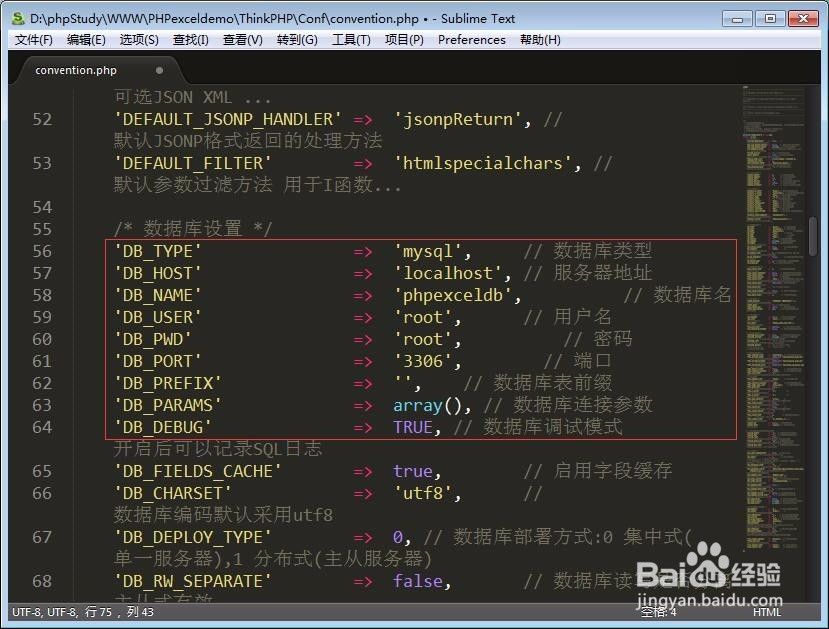Viewport: 829px width, 629px height.
Task: Click the Sublime Text icon in the title bar
Action: (16, 17)
